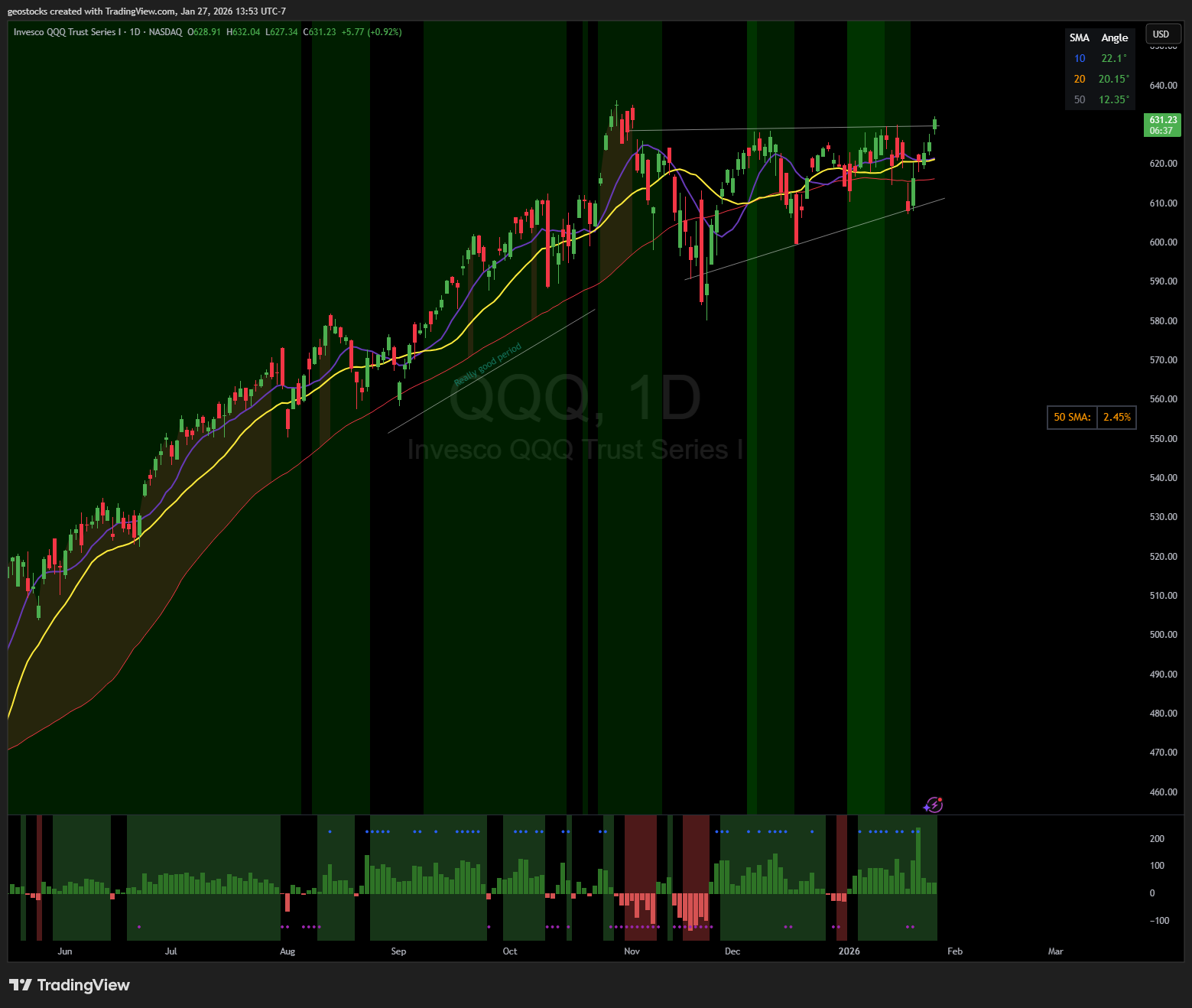
Task: Click the Jun label on time axis
Action: coord(65,951)
